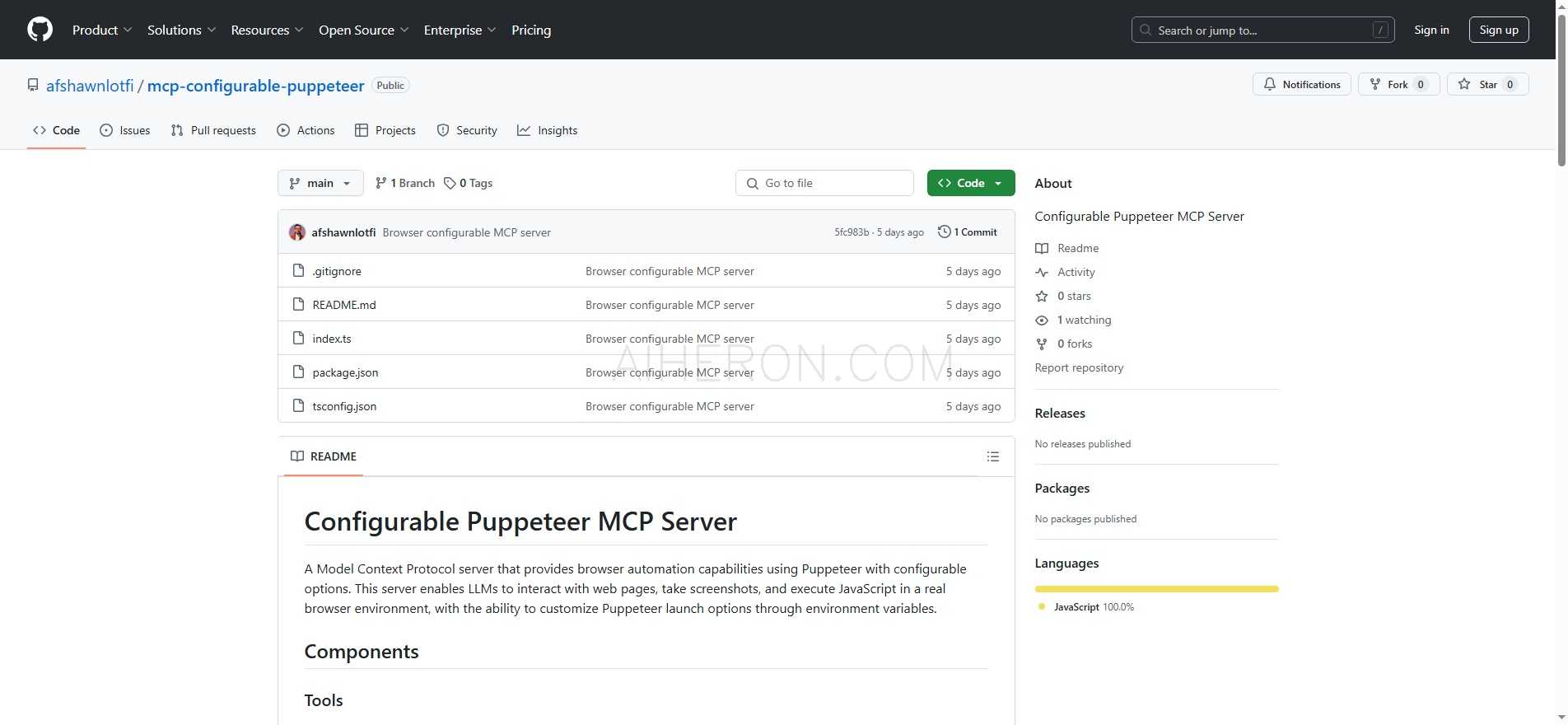This screenshot has width=1568, height=725.
Task: Expand the Enterprise menu
Action: point(460,30)
